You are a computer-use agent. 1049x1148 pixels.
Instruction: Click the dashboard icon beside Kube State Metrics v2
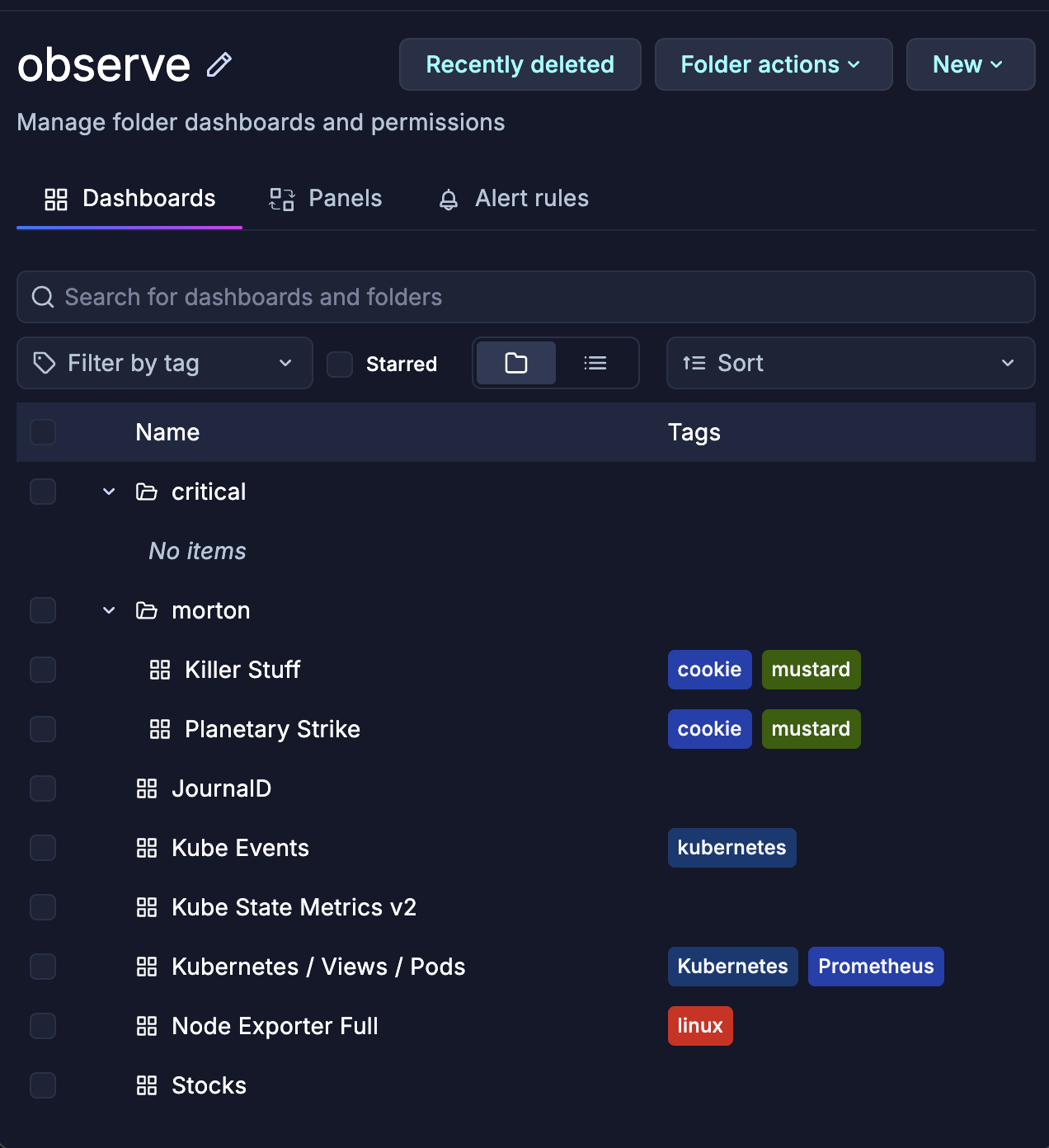point(147,907)
